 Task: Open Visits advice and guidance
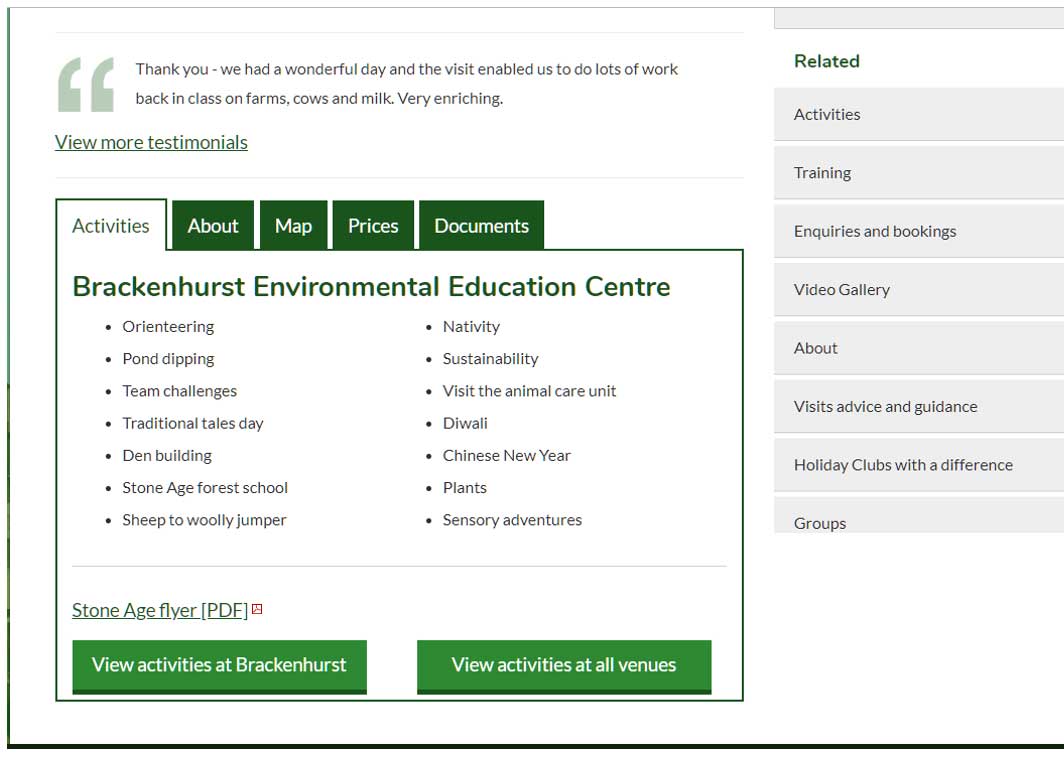point(919,406)
